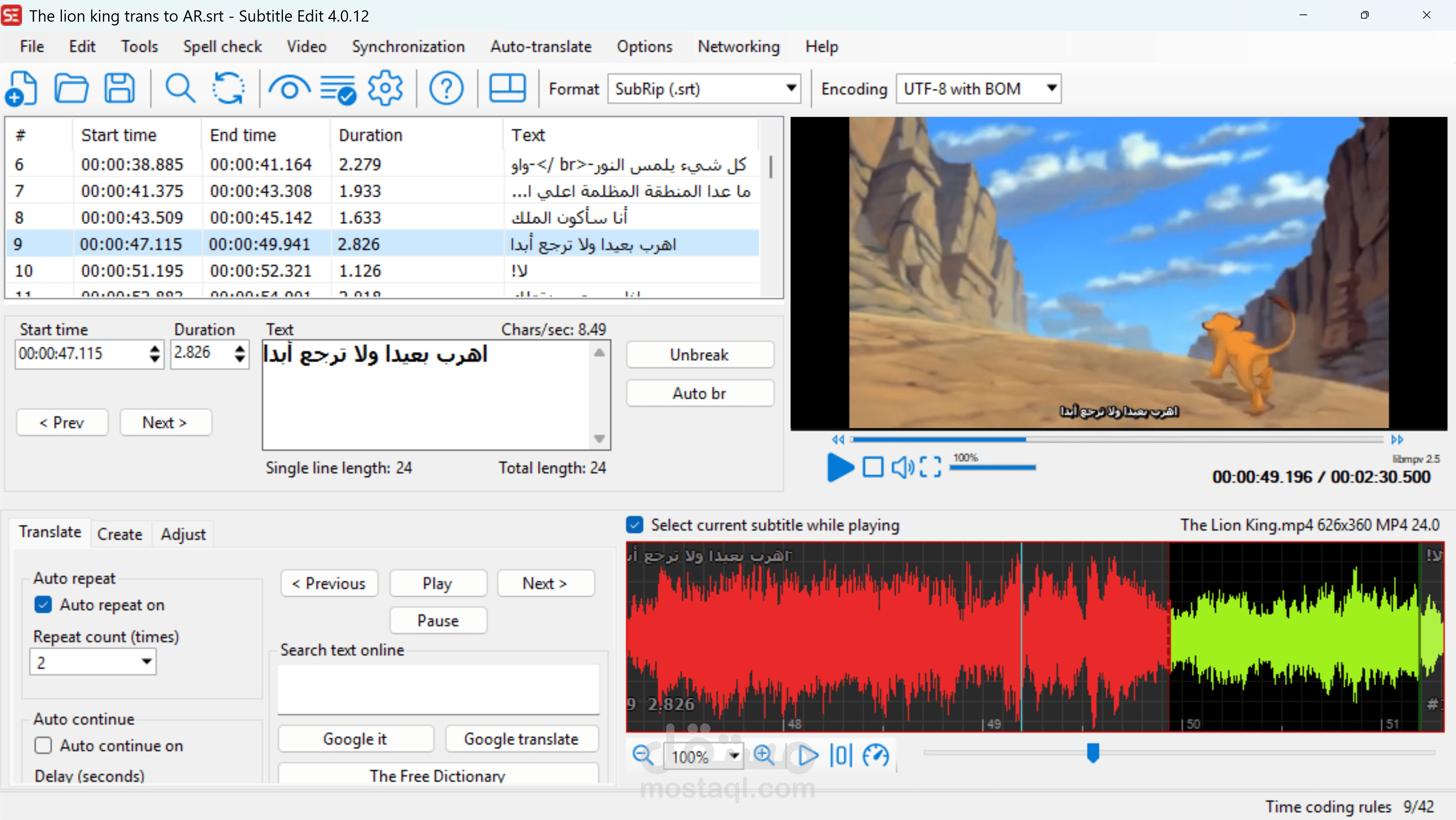Open Find with the magnifier icon

[x=180, y=89]
